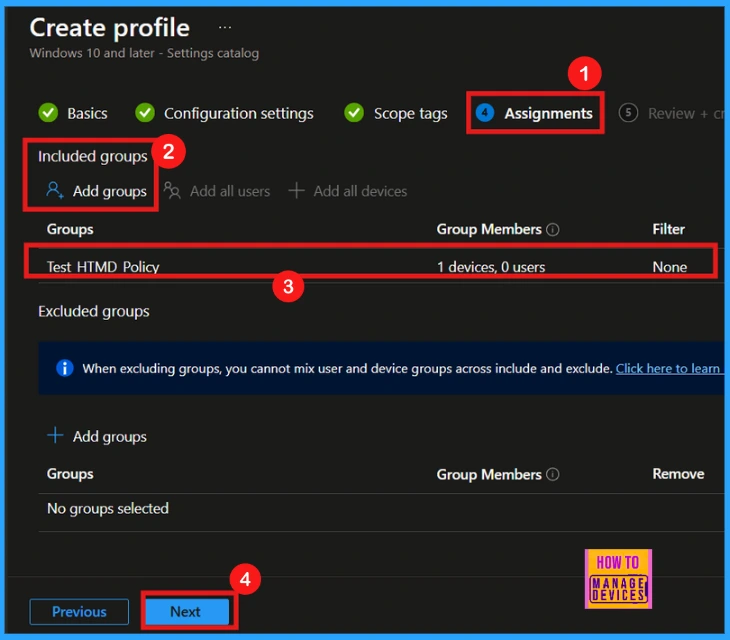The image size is (730, 640).
Task: Click the Groups header in Included groups
Action: 70,229
